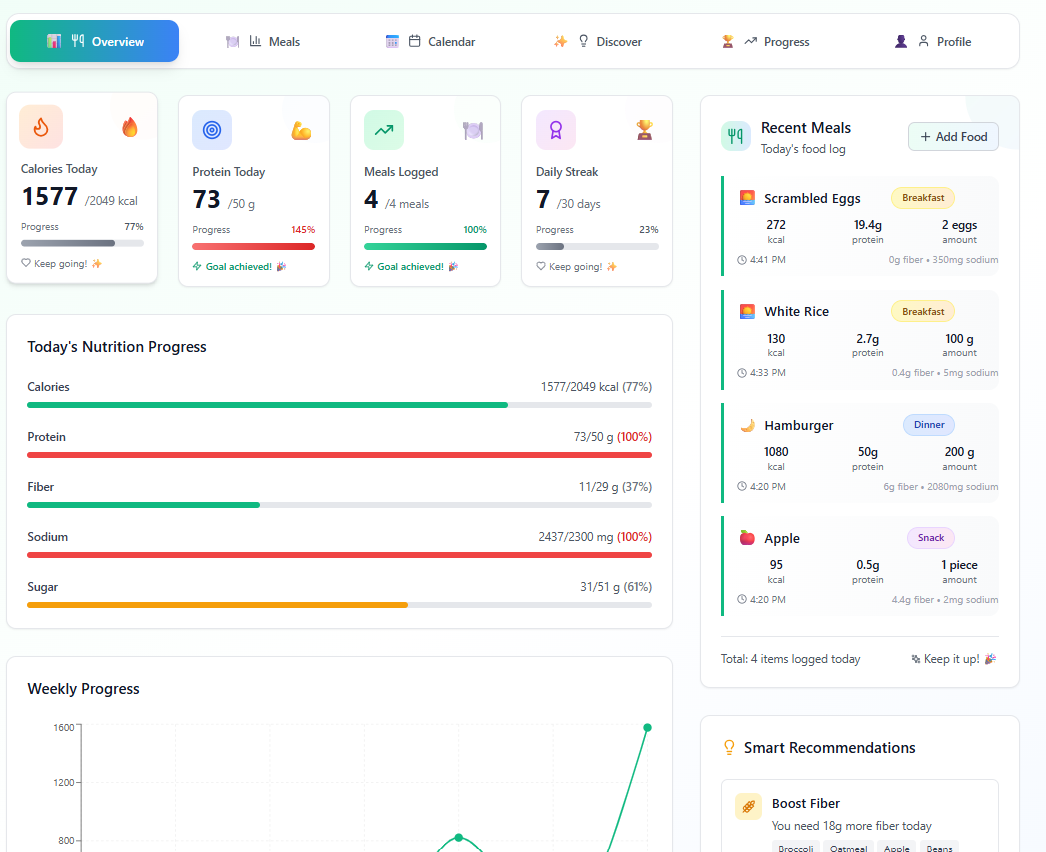Open the Profile tab
Image resolution: width=1046 pixels, height=852 pixels.
pos(933,41)
